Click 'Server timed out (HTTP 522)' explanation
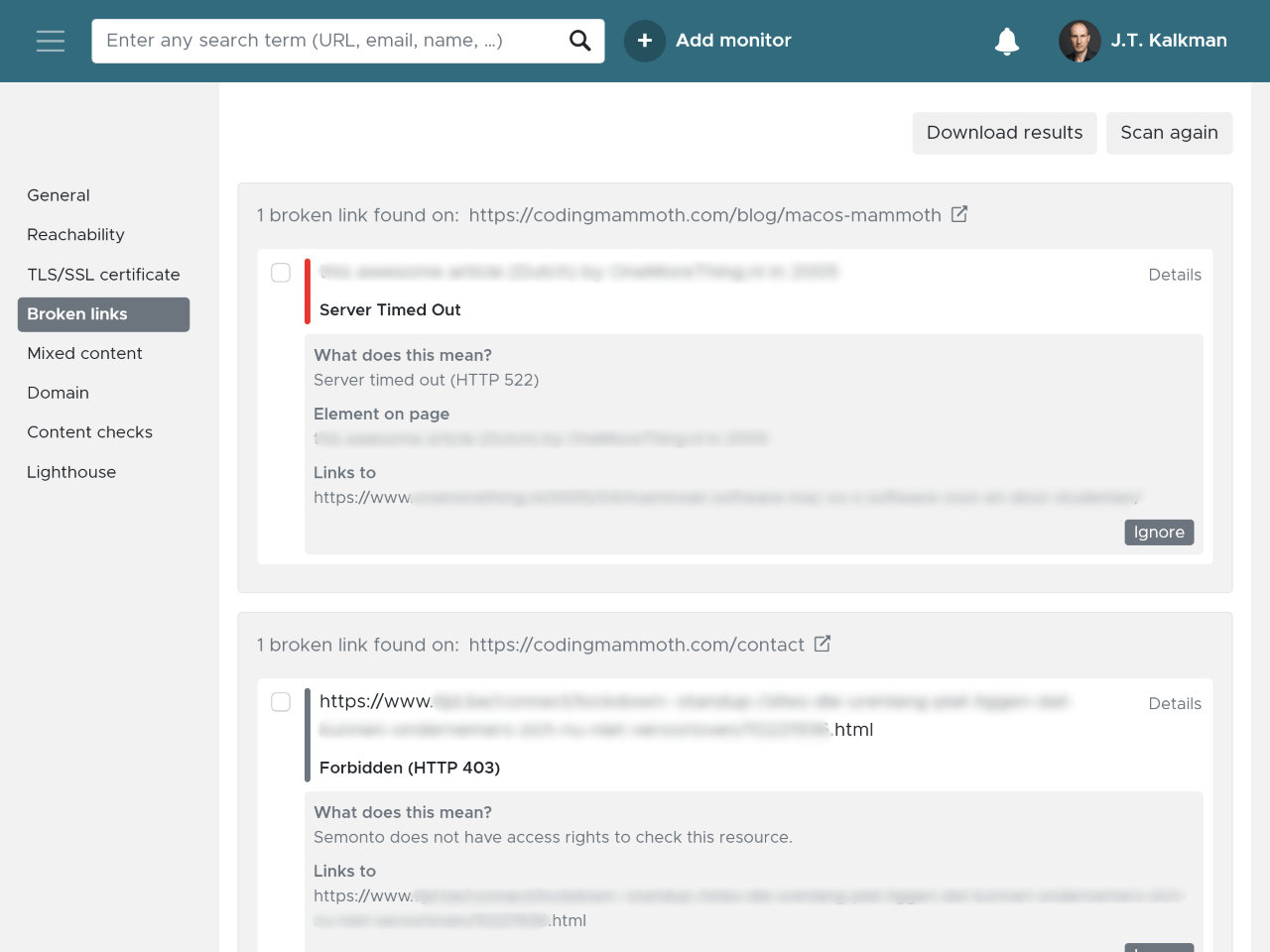 click(427, 380)
